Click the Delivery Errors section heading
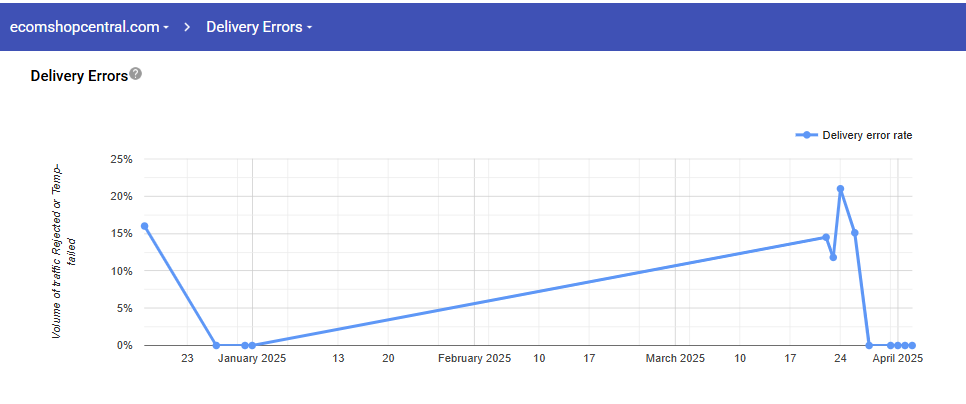 tap(79, 76)
